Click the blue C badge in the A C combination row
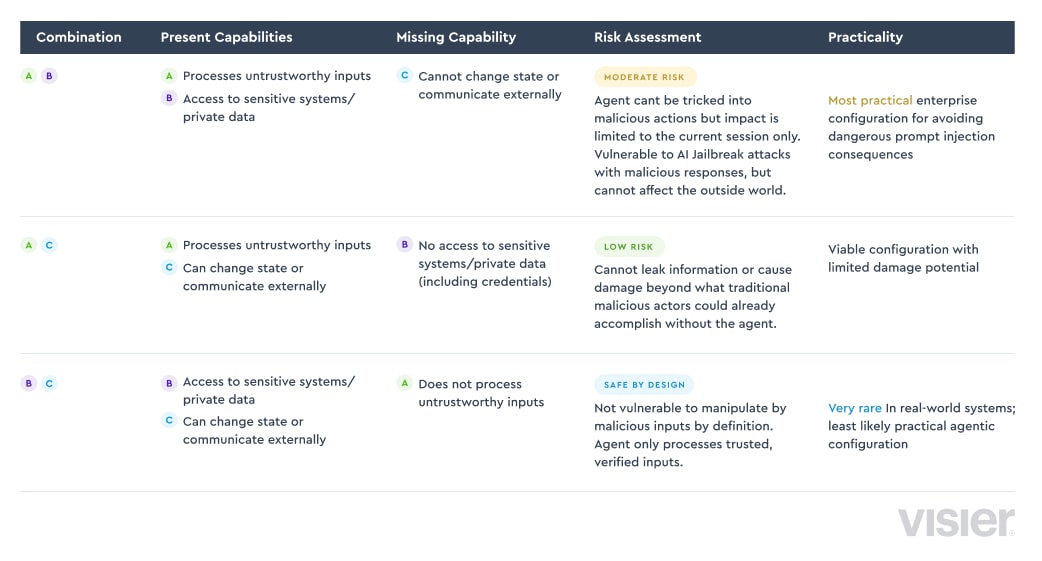 coord(49,245)
